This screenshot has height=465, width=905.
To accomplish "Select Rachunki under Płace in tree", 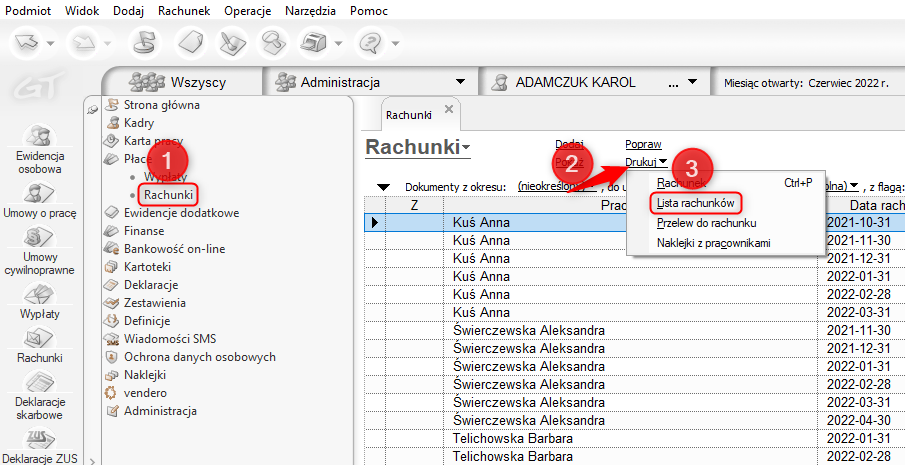I will (168, 194).
